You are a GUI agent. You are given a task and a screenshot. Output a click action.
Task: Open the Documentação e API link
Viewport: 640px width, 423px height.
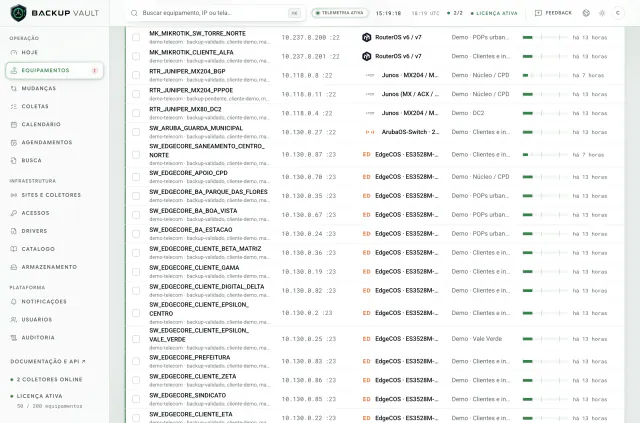click(x=48, y=361)
